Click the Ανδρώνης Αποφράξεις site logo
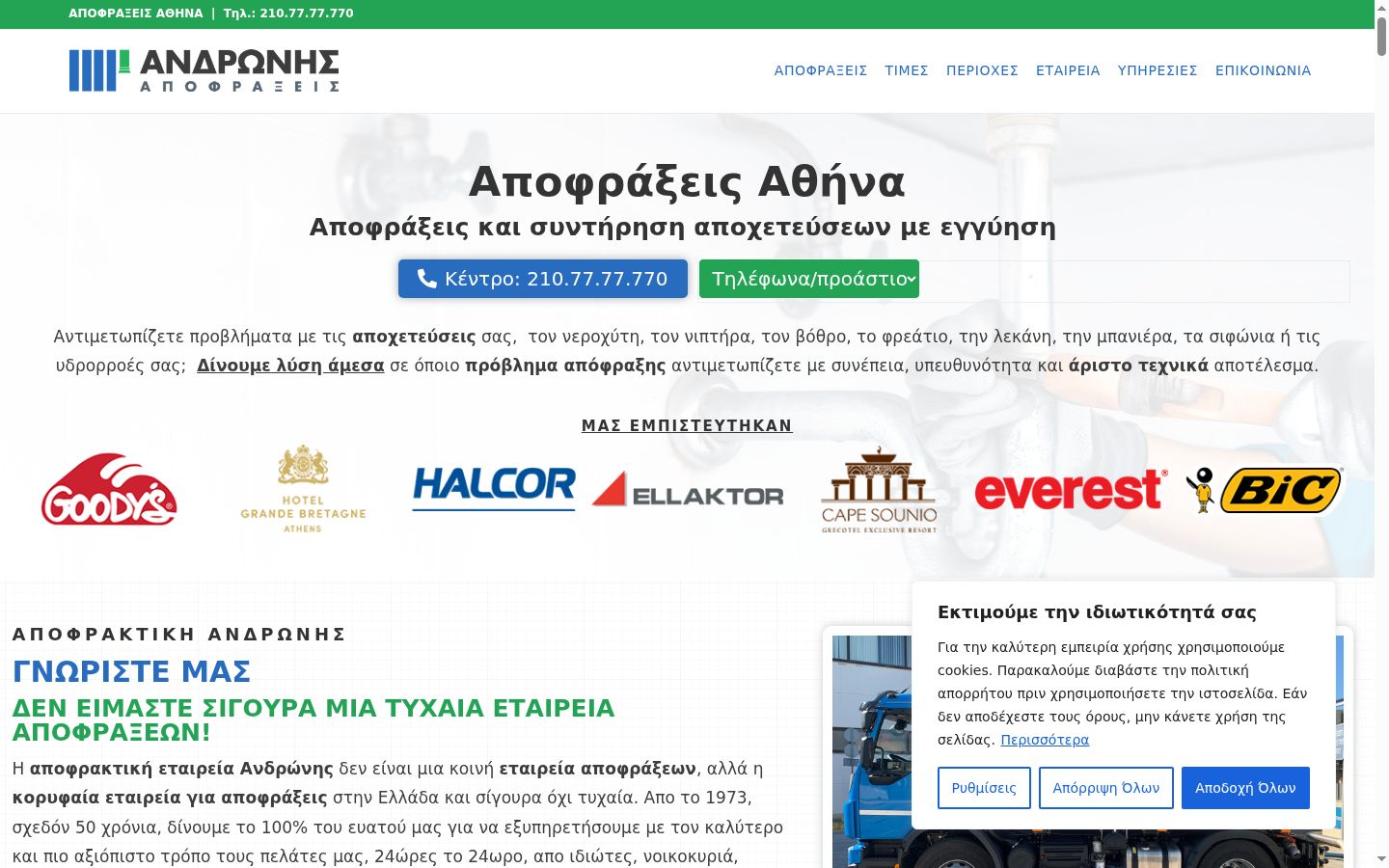Screen dimensions: 1389x868 coord(204,70)
